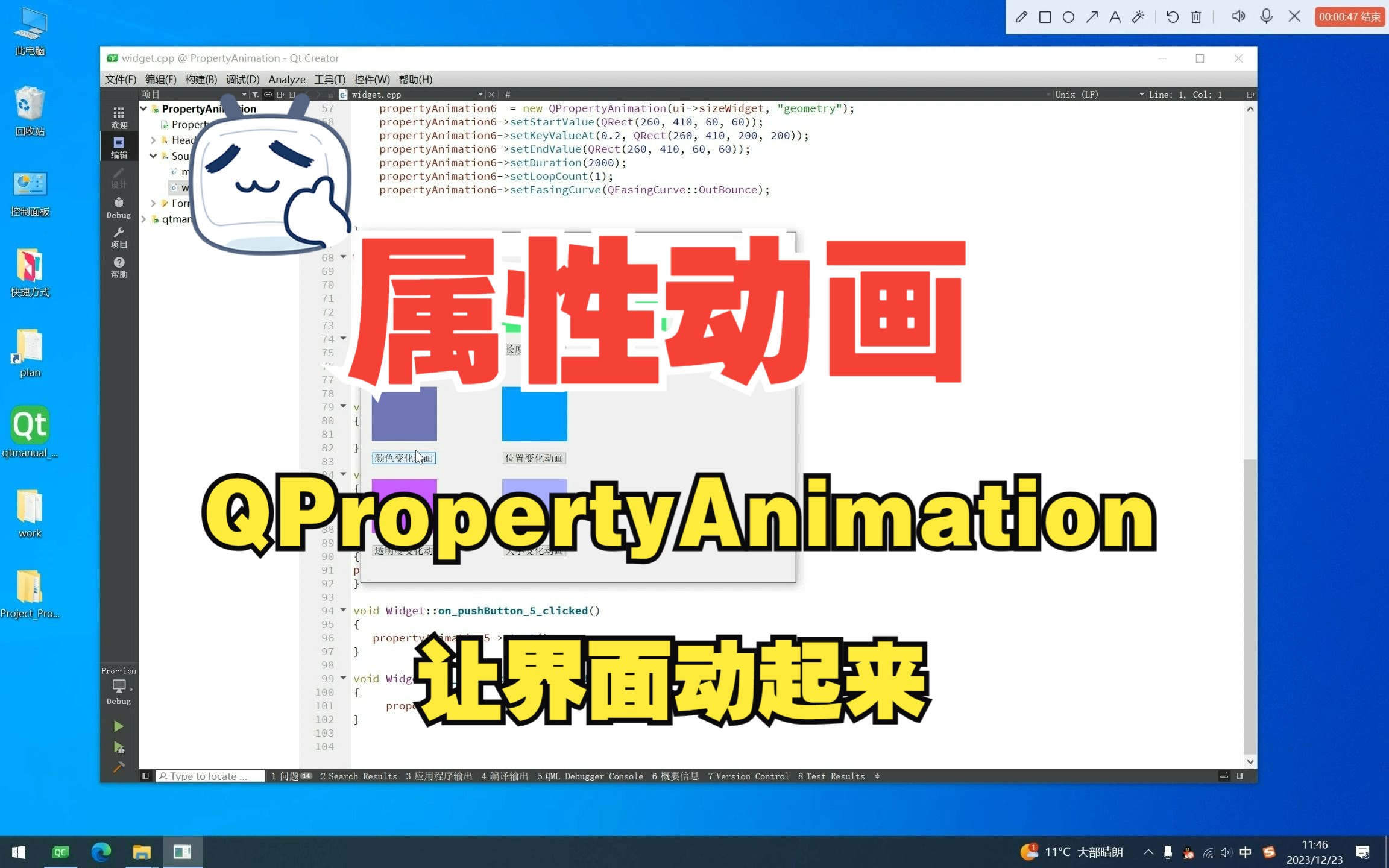
Task: Expand the Headers folder in project tree
Action: (x=153, y=139)
